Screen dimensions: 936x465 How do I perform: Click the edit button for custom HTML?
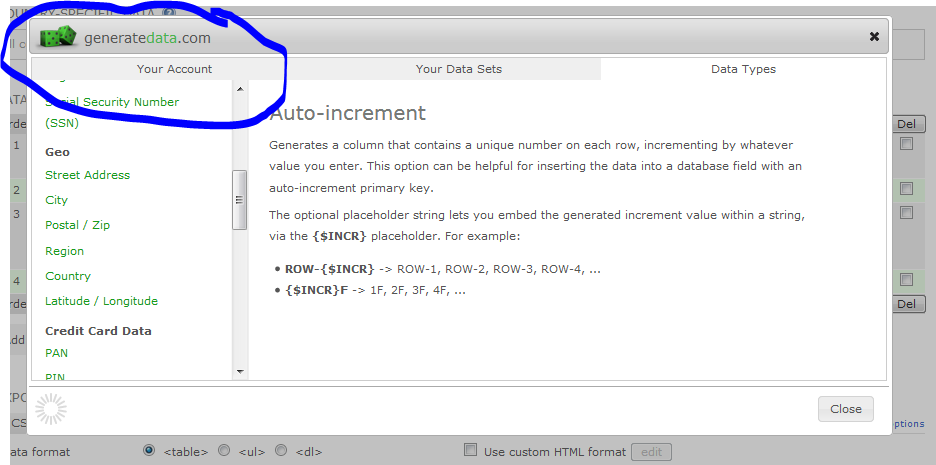pos(651,452)
